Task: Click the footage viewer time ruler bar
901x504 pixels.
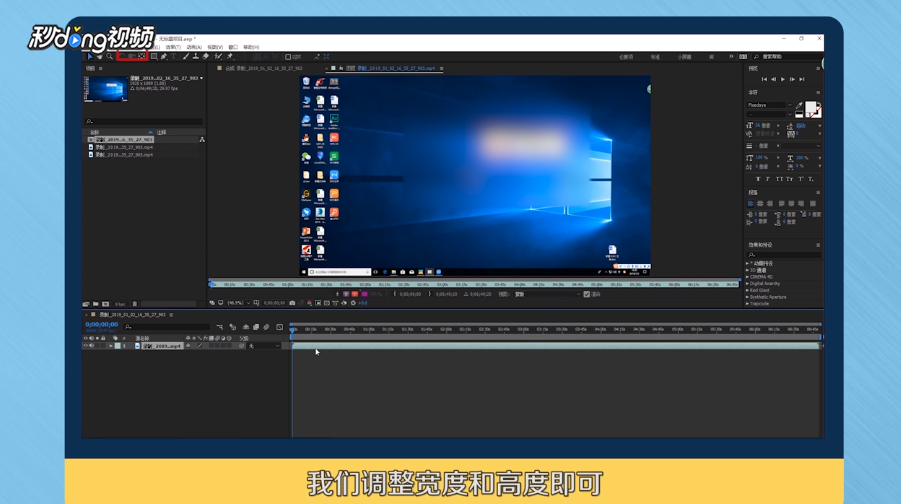Action: [x=475, y=284]
